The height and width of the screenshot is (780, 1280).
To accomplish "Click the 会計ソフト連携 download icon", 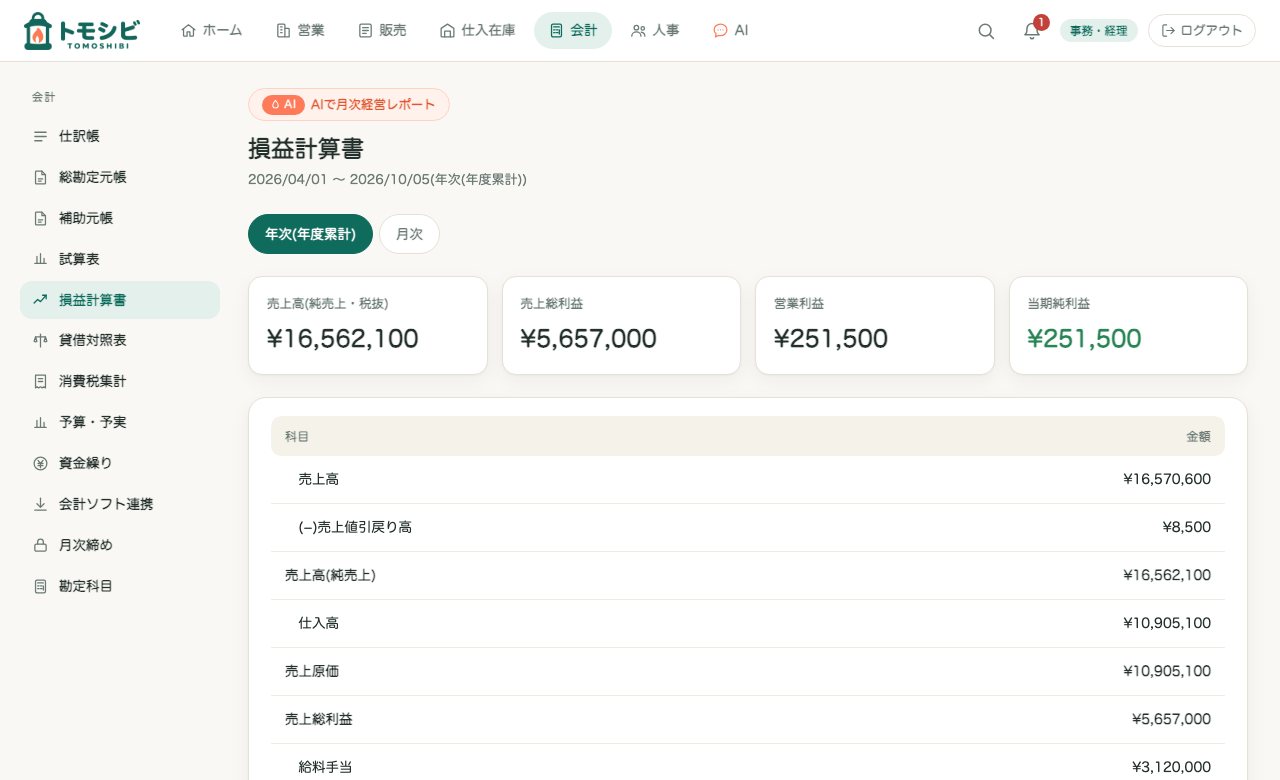I will pos(41,504).
